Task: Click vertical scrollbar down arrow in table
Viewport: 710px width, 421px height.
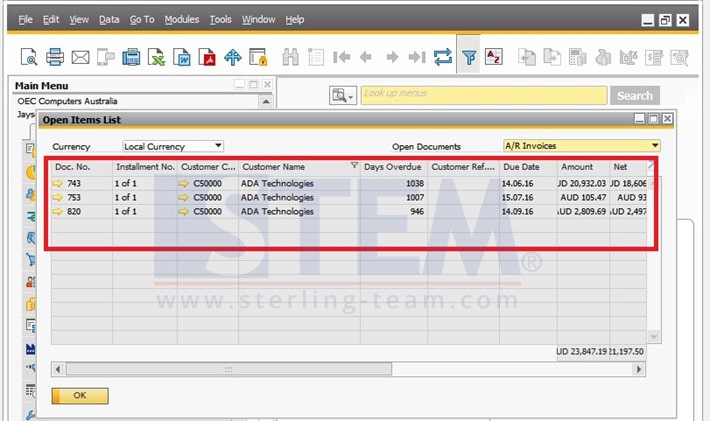Action: (x=653, y=336)
